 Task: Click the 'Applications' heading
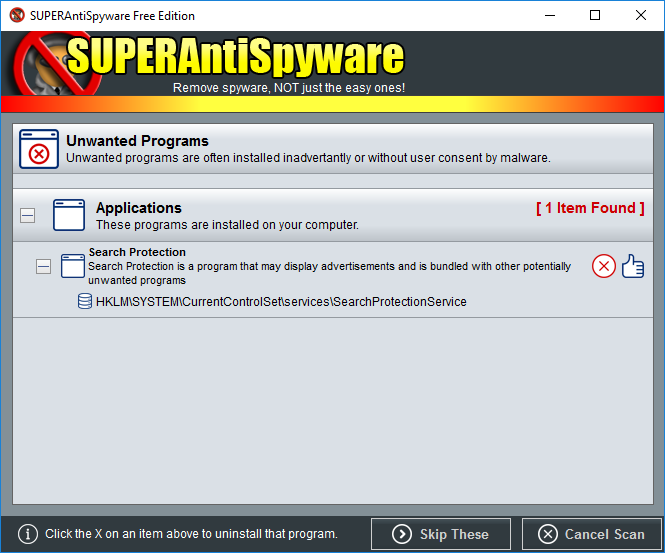click(139, 208)
